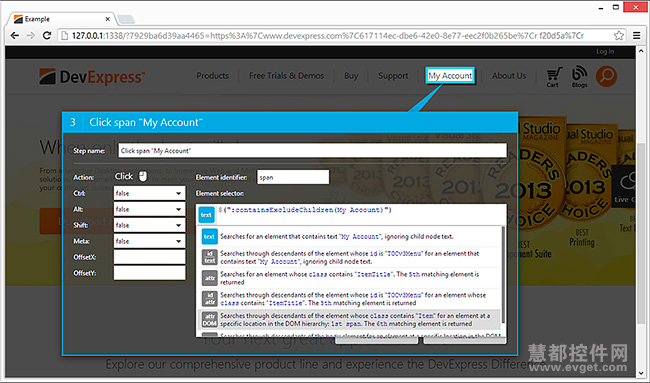Edit the Element identifier span field

pyautogui.click(x=293, y=177)
